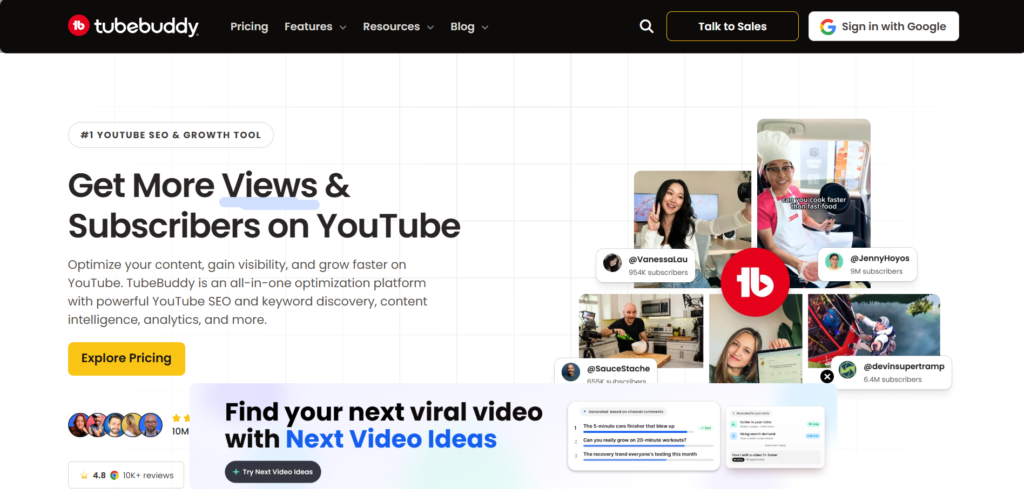Open the Pricing page from navigation
This screenshot has height=489, width=1024.
pos(249,27)
